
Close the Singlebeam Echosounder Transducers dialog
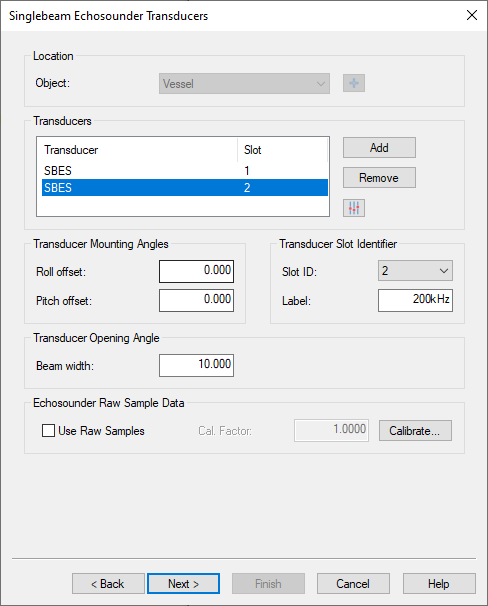472,15
